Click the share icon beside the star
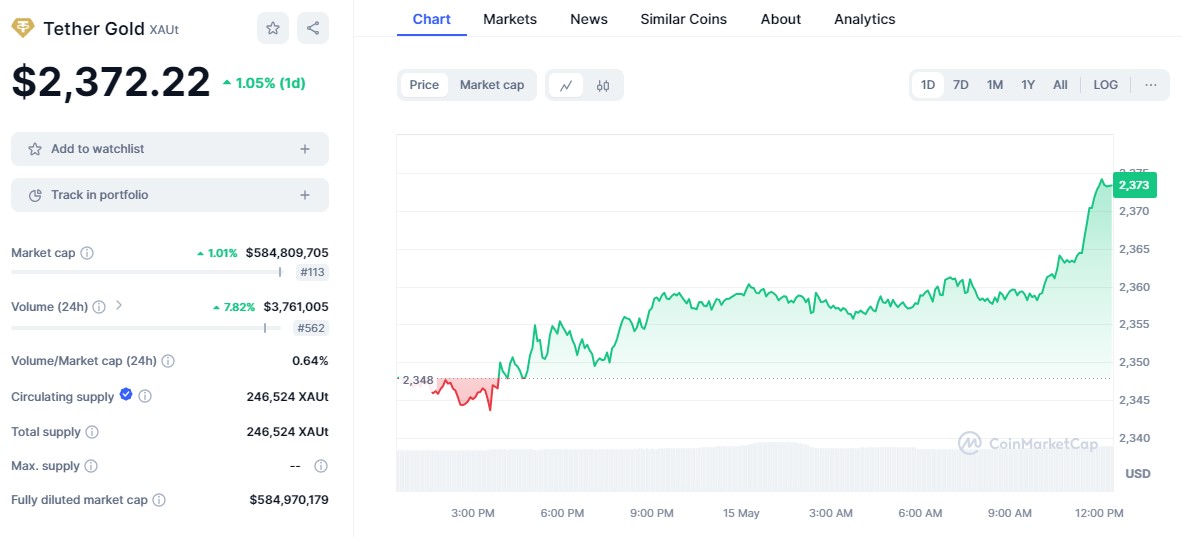 [313, 28]
